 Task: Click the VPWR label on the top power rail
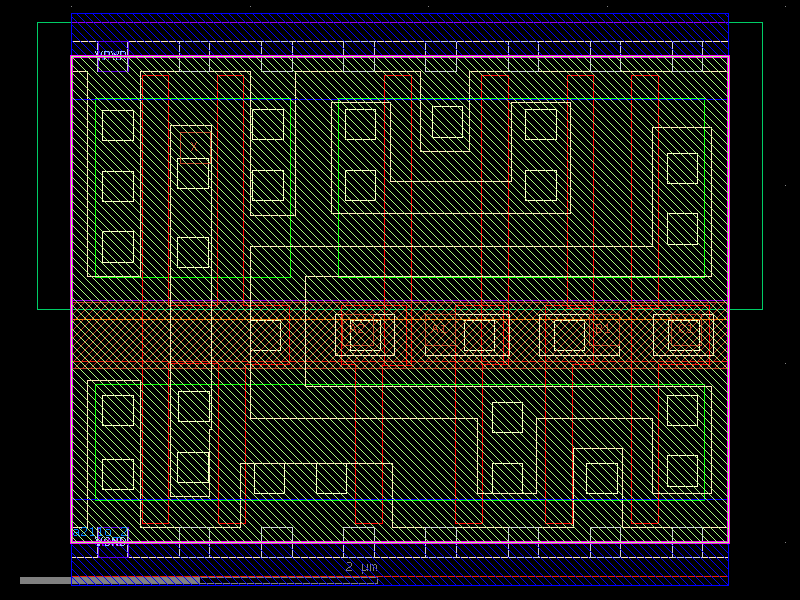click(x=110, y=53)
